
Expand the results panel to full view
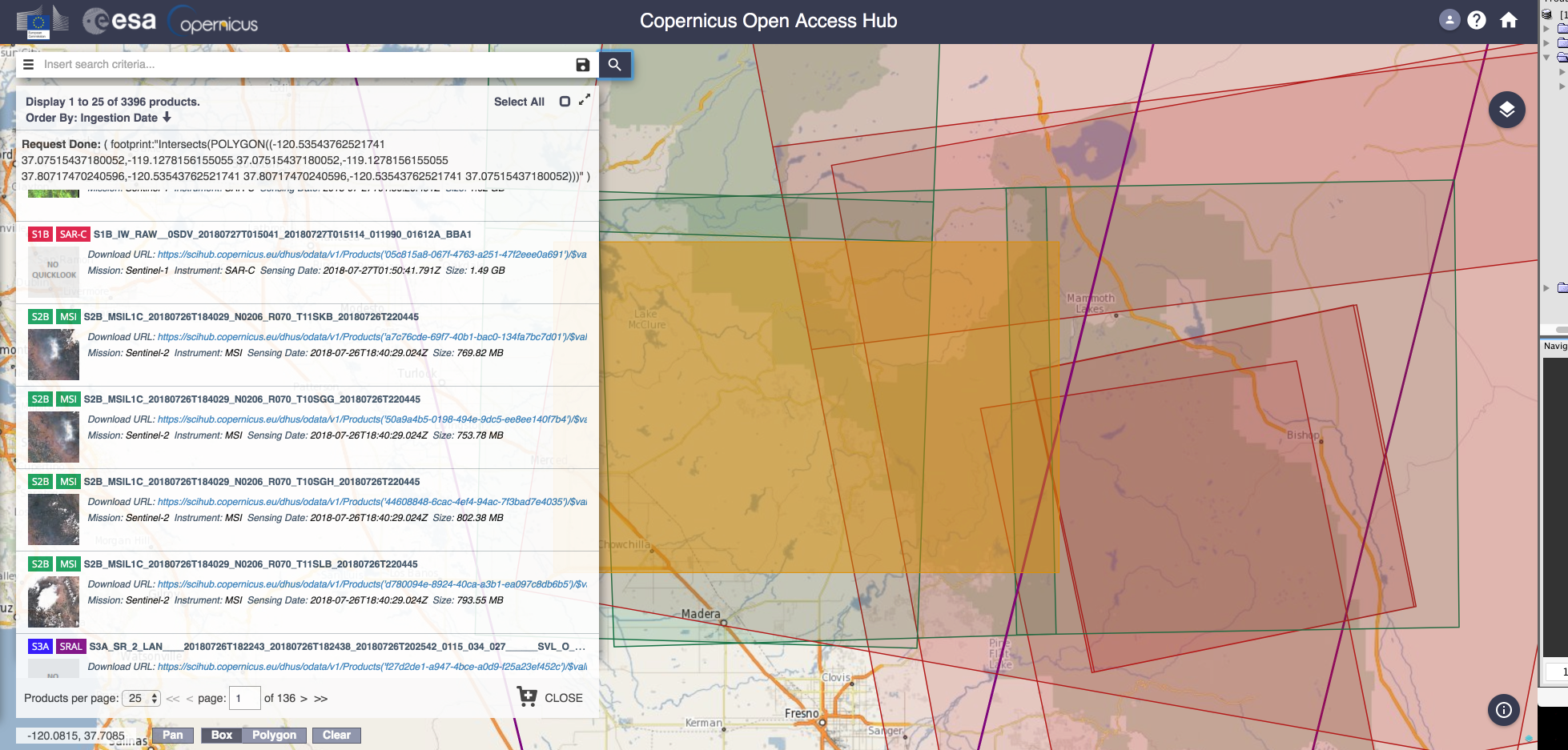point(585,100)
